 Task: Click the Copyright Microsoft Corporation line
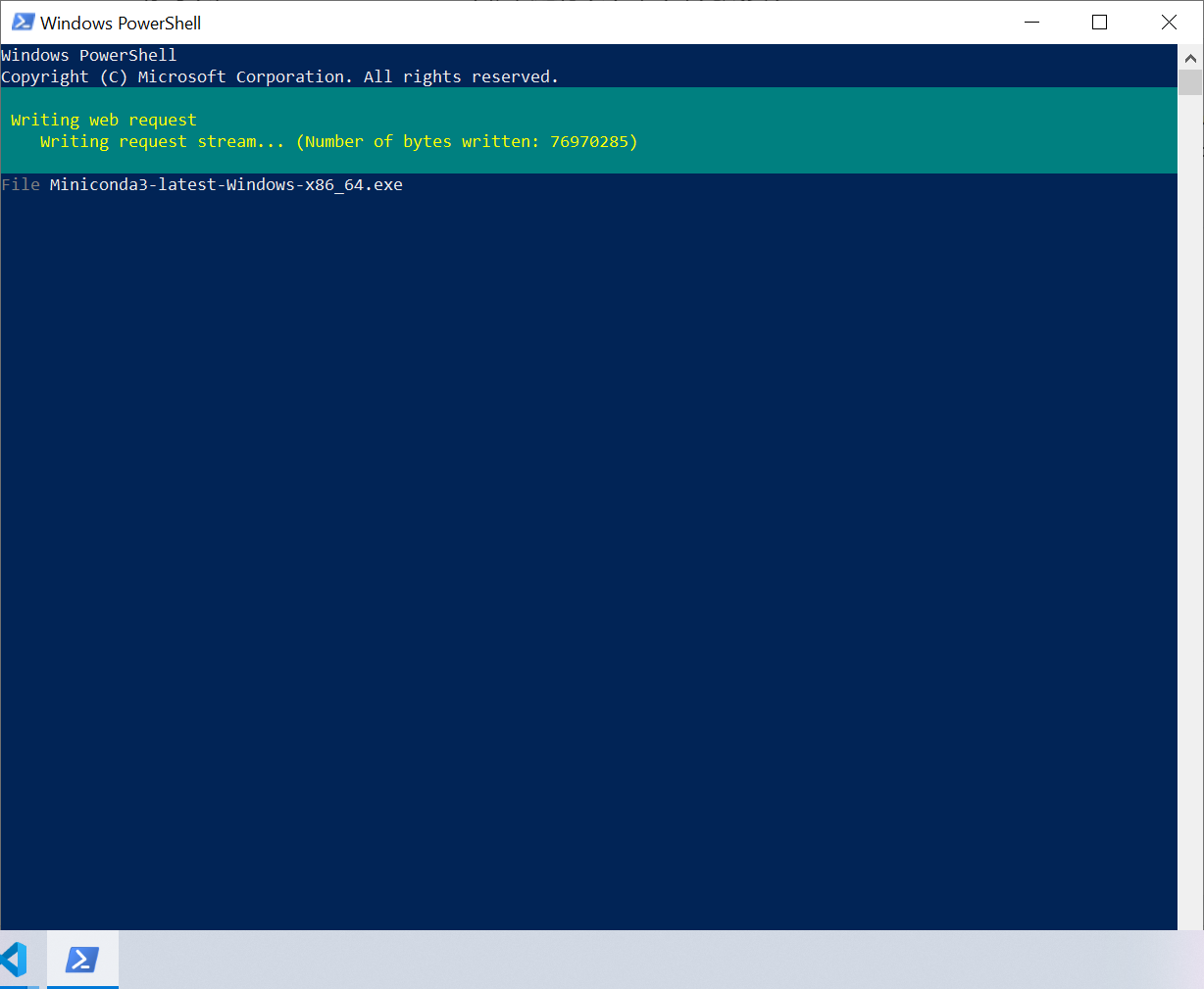pos(279,76)
